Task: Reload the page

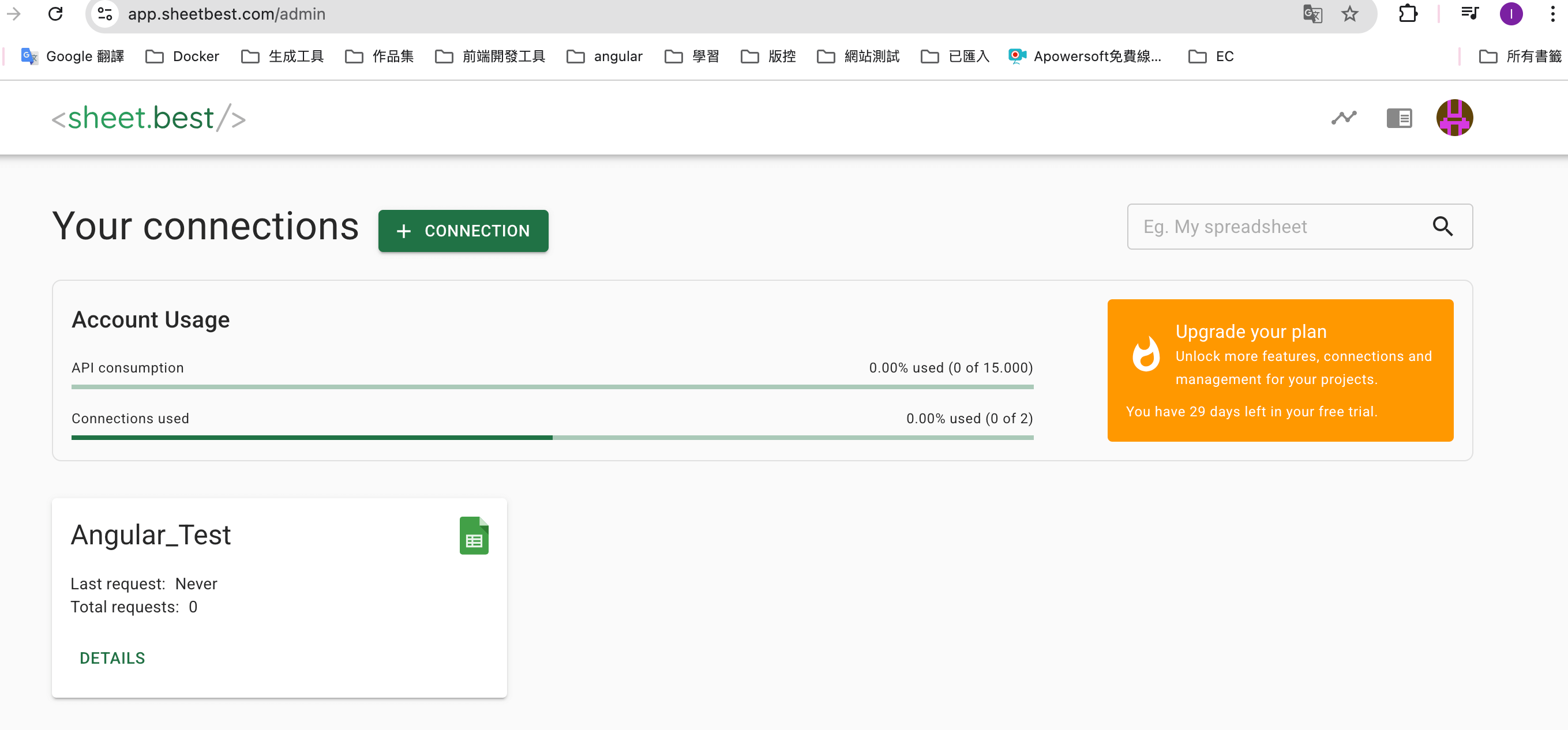Action: [55, 14]
